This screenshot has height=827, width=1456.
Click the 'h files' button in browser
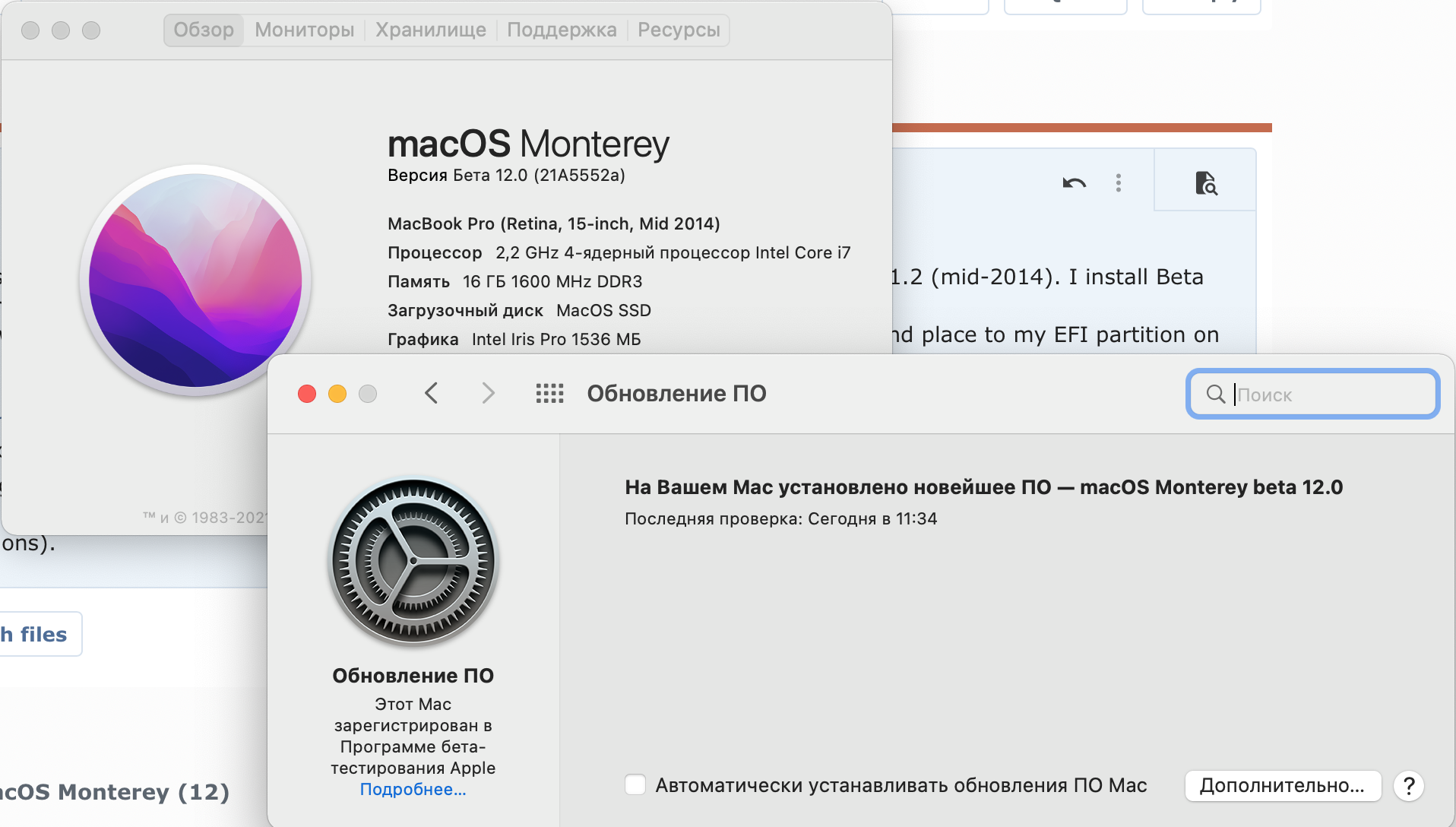[40, 634]
